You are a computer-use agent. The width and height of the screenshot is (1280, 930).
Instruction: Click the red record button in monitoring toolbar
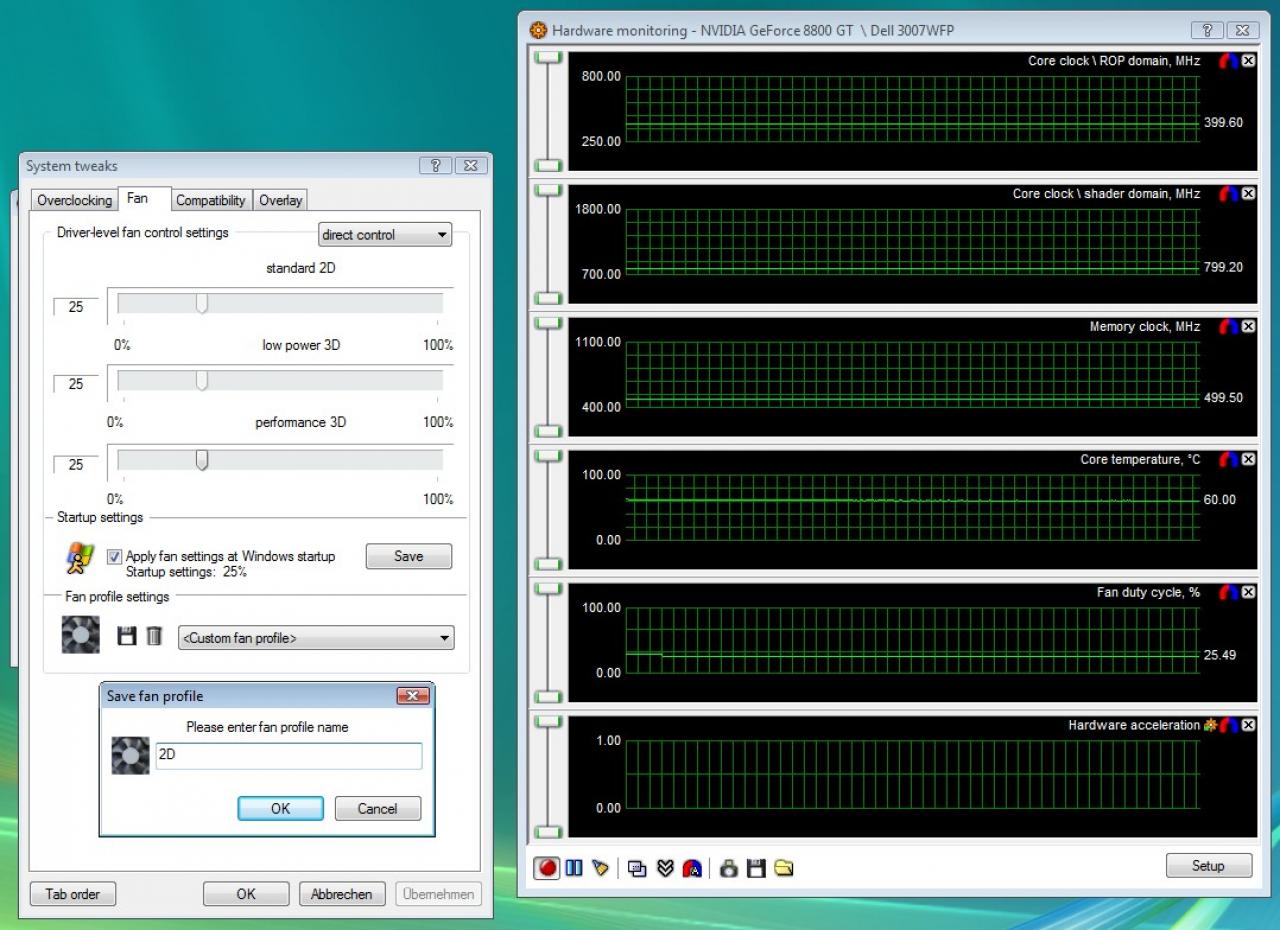pyautogui.click(x=547, y=868)
